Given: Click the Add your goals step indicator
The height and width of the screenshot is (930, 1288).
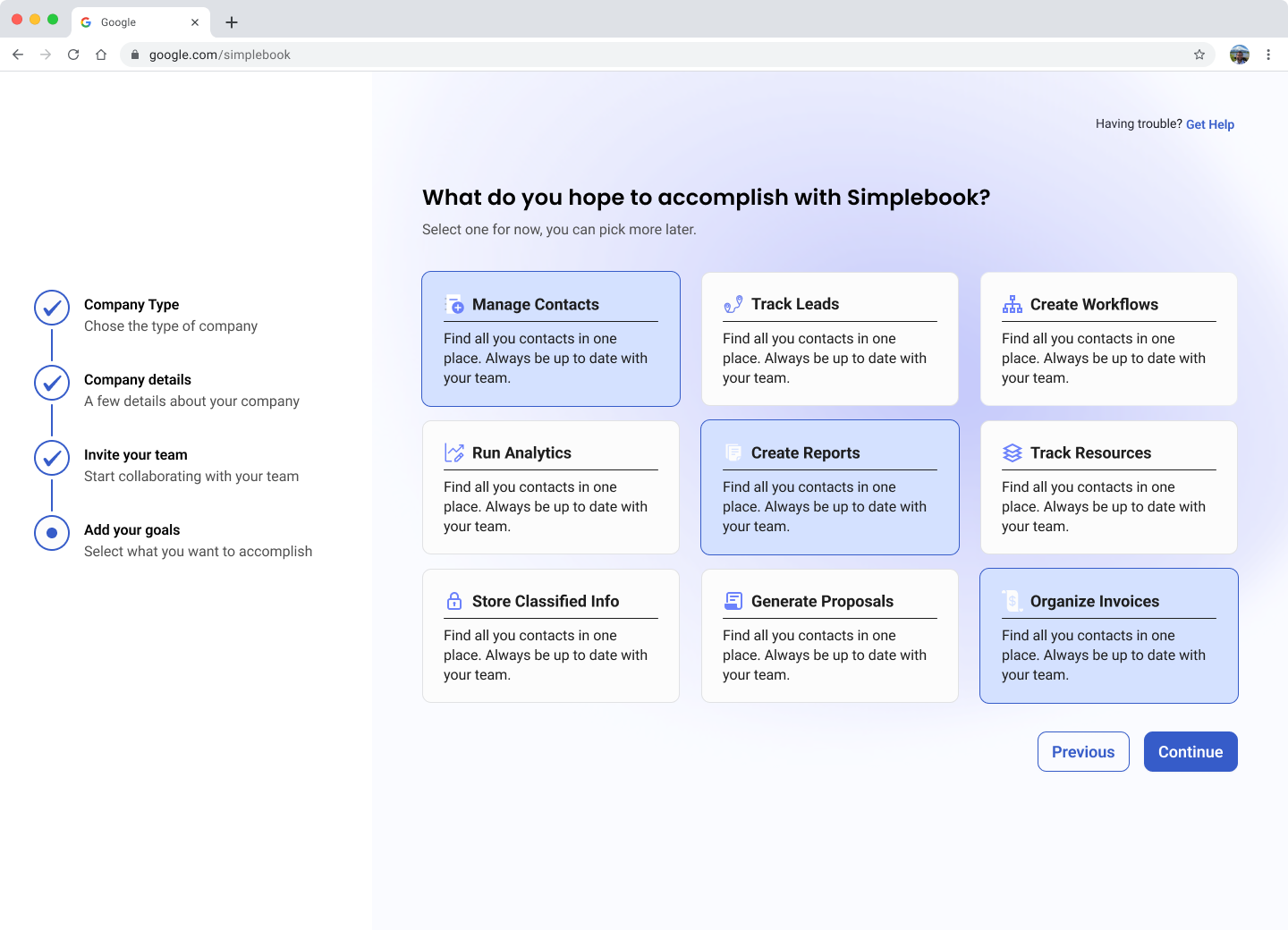Looking at the screenshot, I should coord(52,533).
